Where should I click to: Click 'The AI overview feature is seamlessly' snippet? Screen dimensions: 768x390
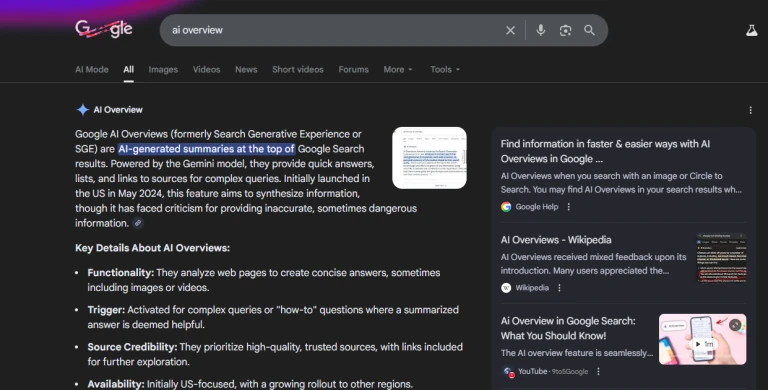pos(577,353)
